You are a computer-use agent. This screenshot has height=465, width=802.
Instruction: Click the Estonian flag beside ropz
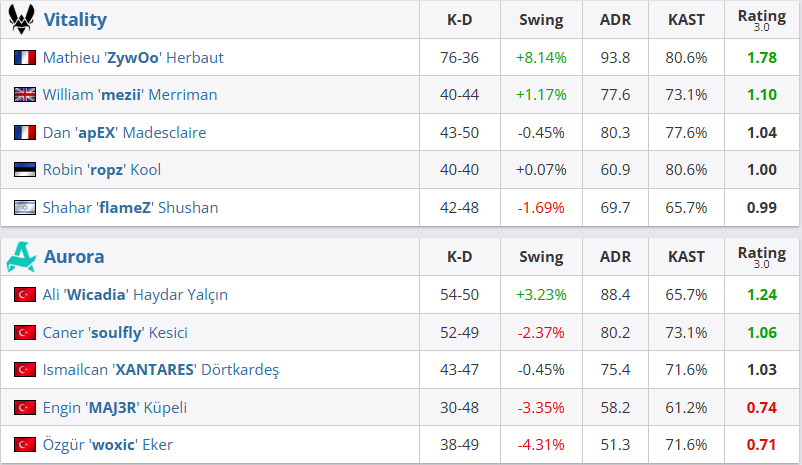(25, 170)
